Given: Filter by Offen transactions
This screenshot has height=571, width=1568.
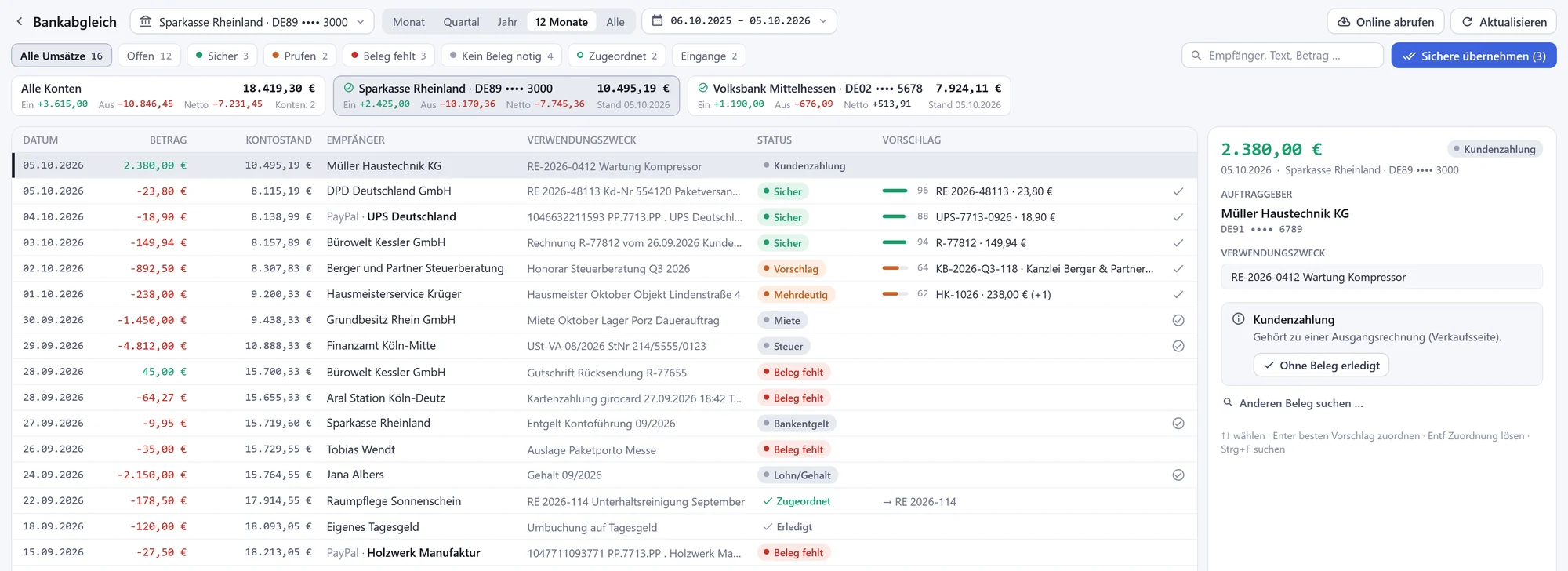Looking at the screenshot, I should [x=149, y=56].
